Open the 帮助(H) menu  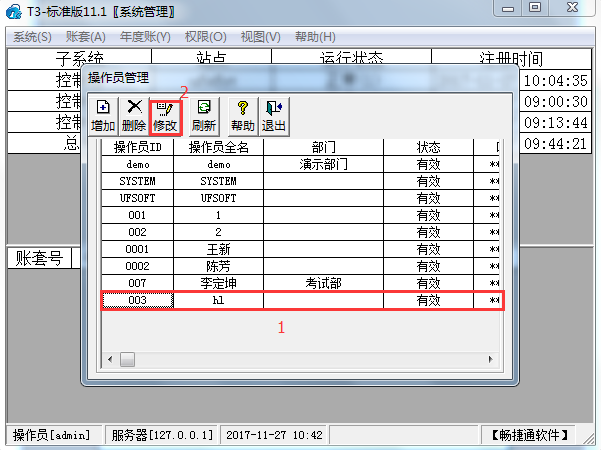point(315,37)
